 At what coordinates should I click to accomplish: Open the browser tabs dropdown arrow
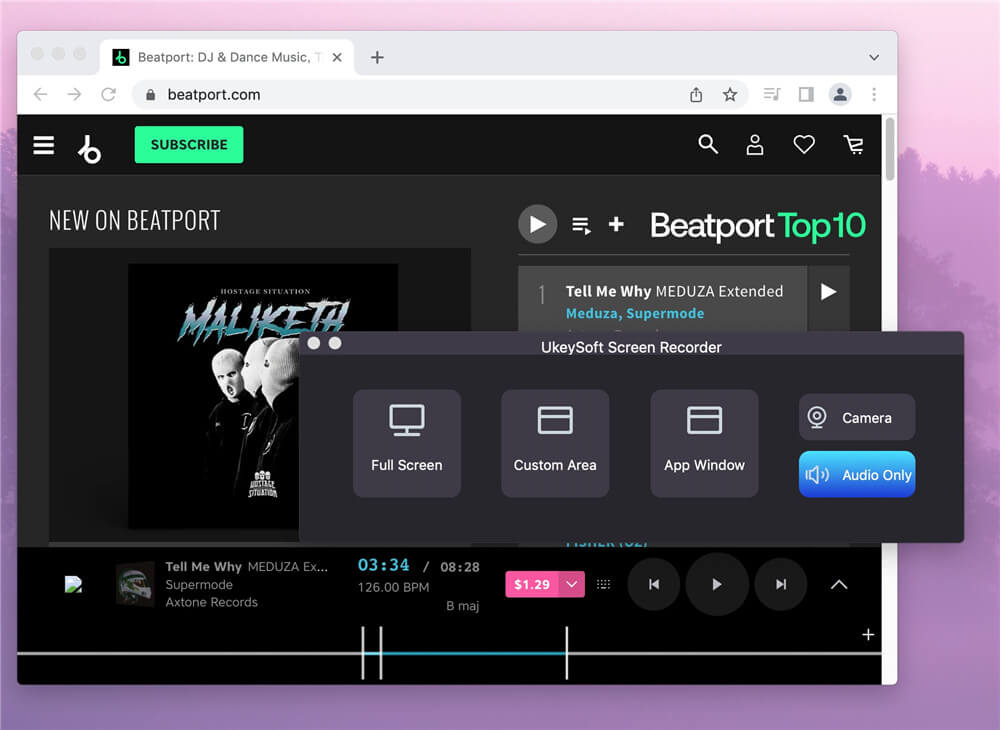(x=875, y=57)
